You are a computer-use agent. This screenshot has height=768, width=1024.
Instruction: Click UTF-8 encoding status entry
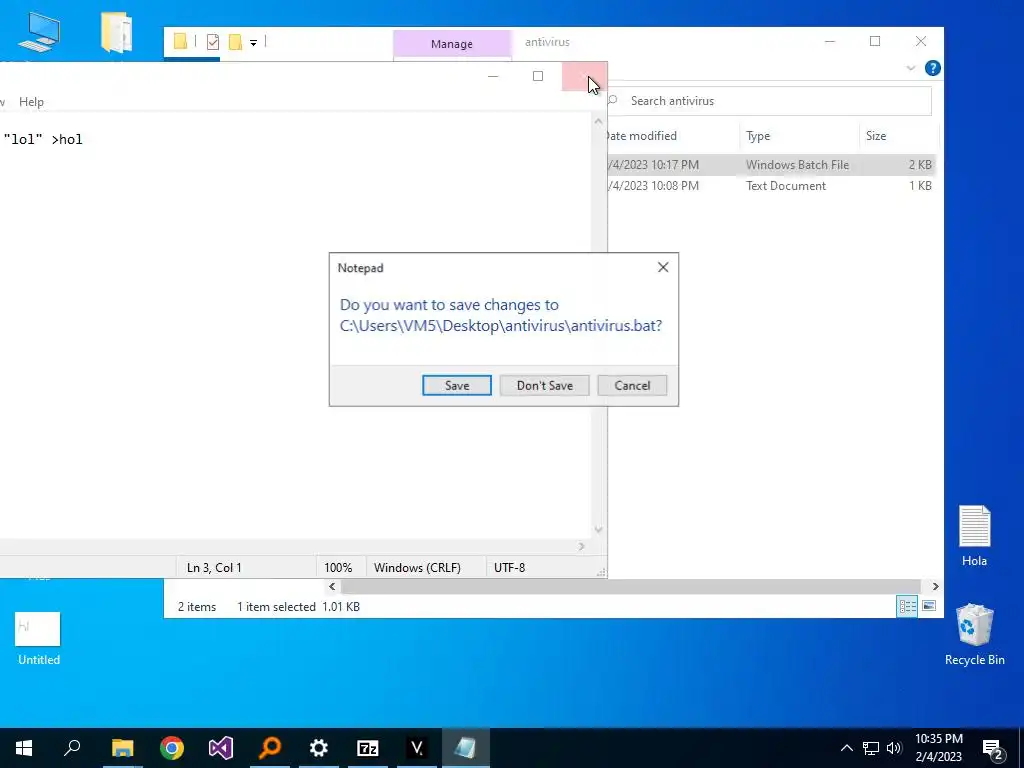[x=509, y=568]
